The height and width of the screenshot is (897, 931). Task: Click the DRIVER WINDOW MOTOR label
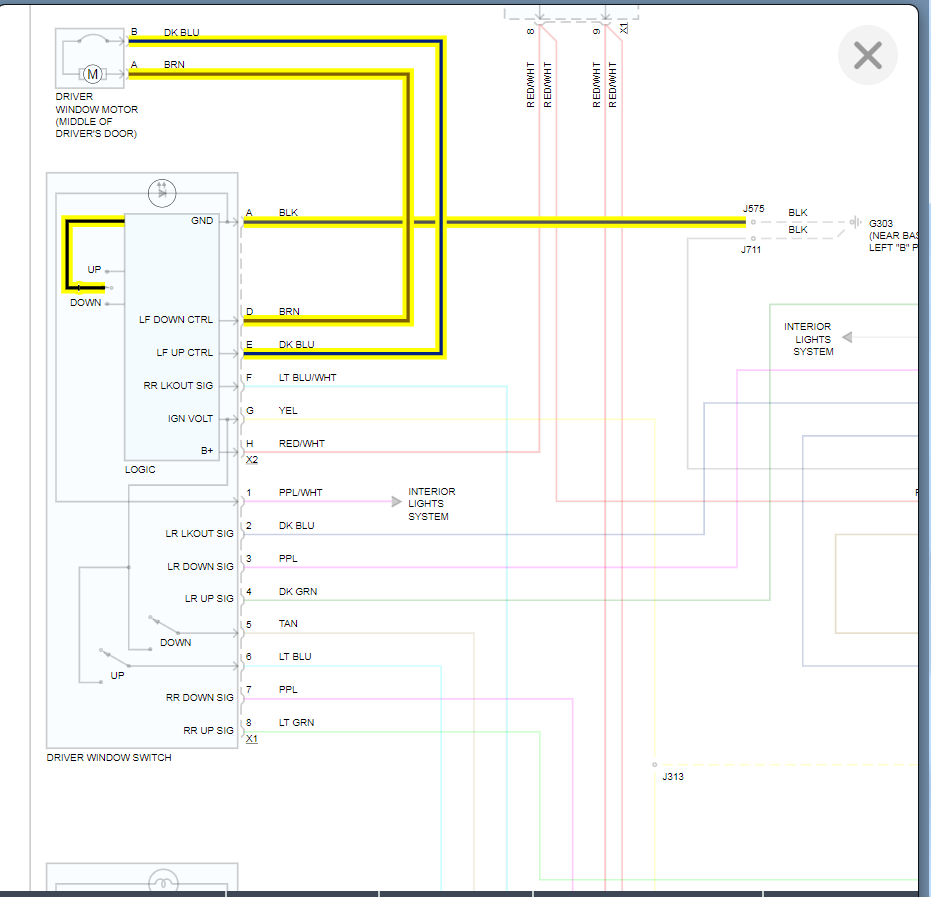coord(97,115)
